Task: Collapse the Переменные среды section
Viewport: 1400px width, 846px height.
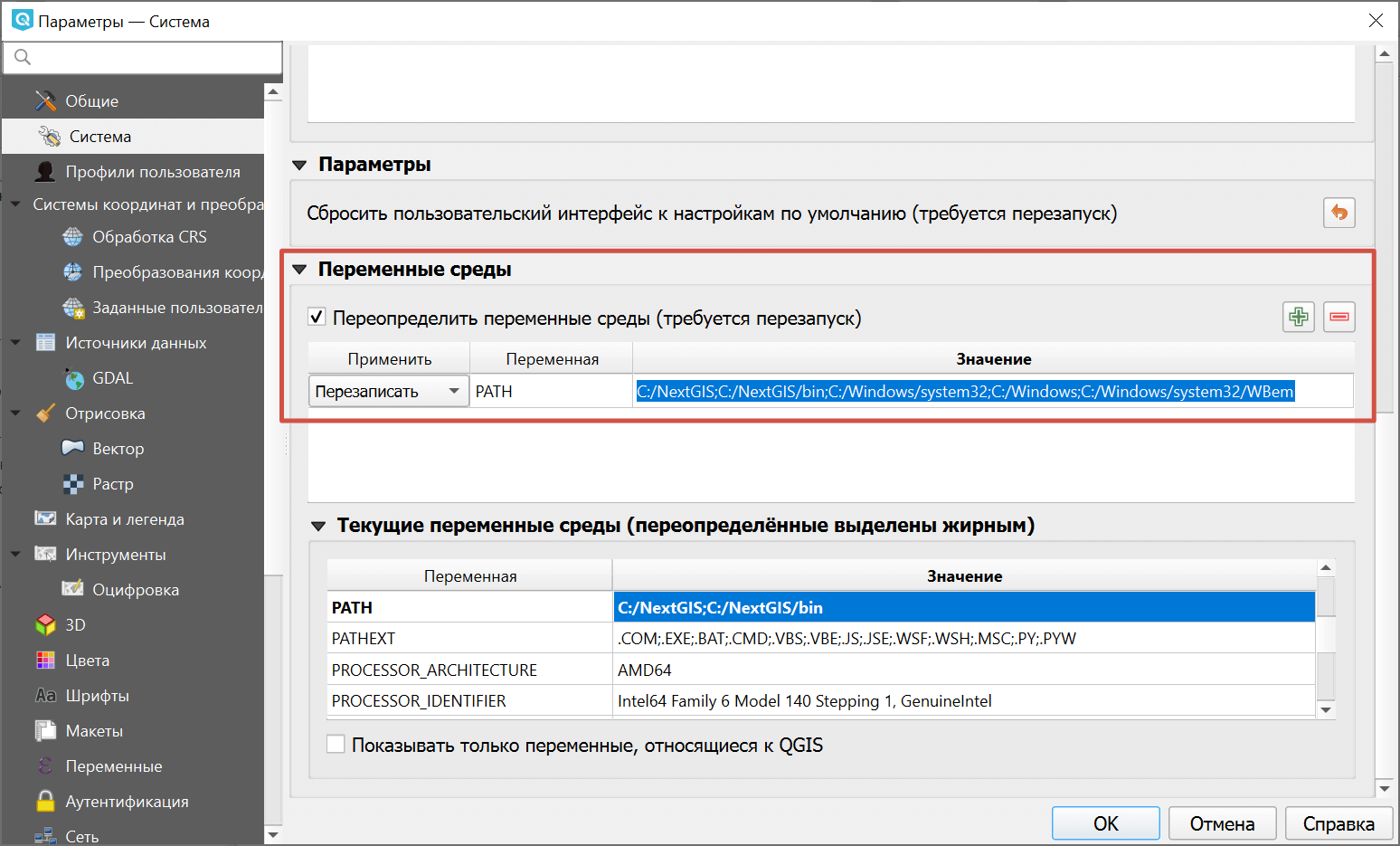Action: (x=299, y=269)
